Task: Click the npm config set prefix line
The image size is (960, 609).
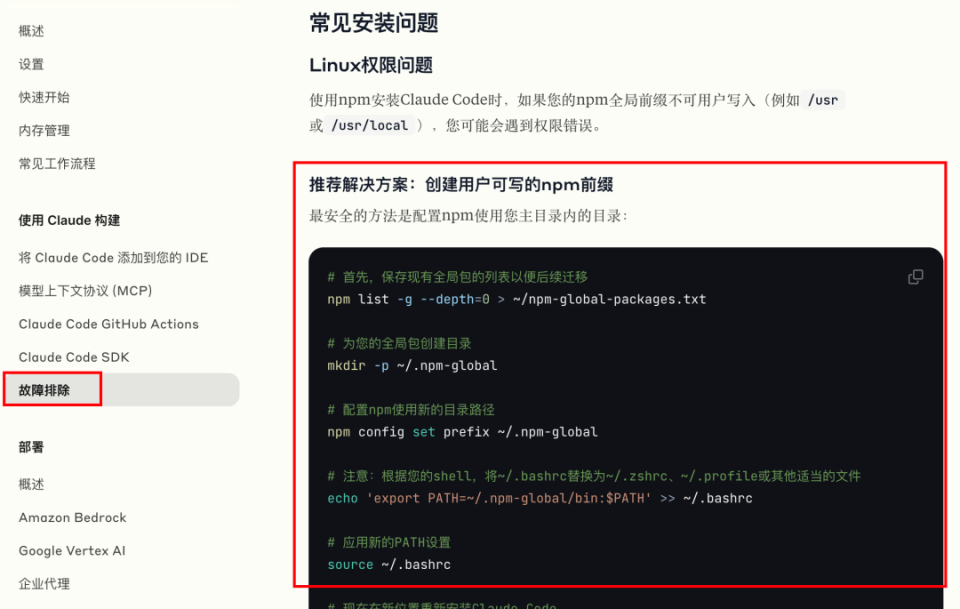Action: point(462,432)
